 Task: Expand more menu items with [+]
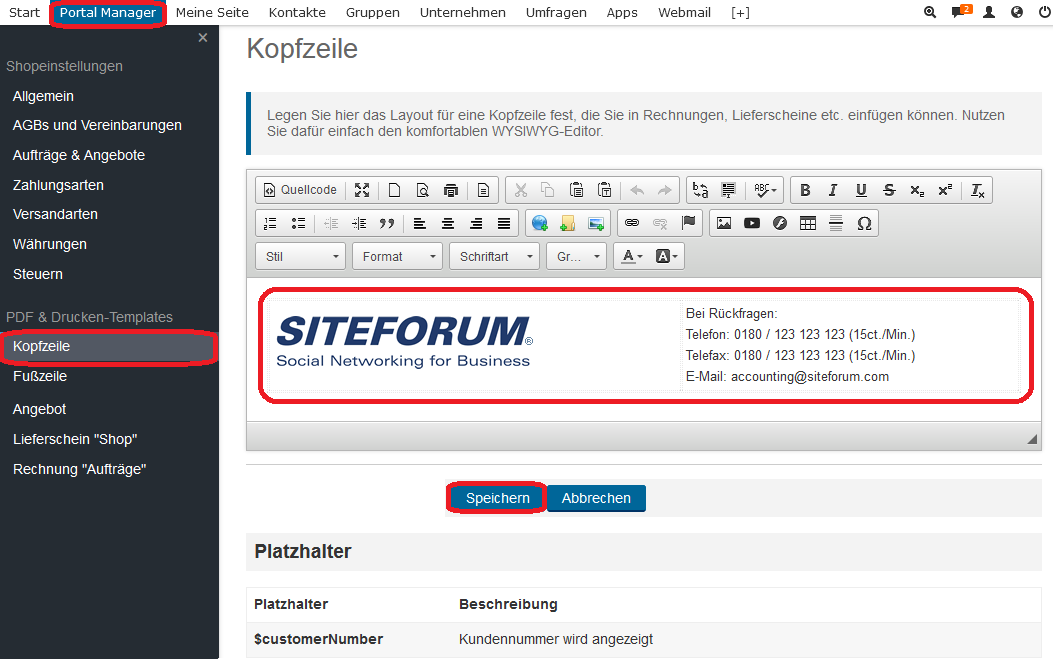coord(740,13)
